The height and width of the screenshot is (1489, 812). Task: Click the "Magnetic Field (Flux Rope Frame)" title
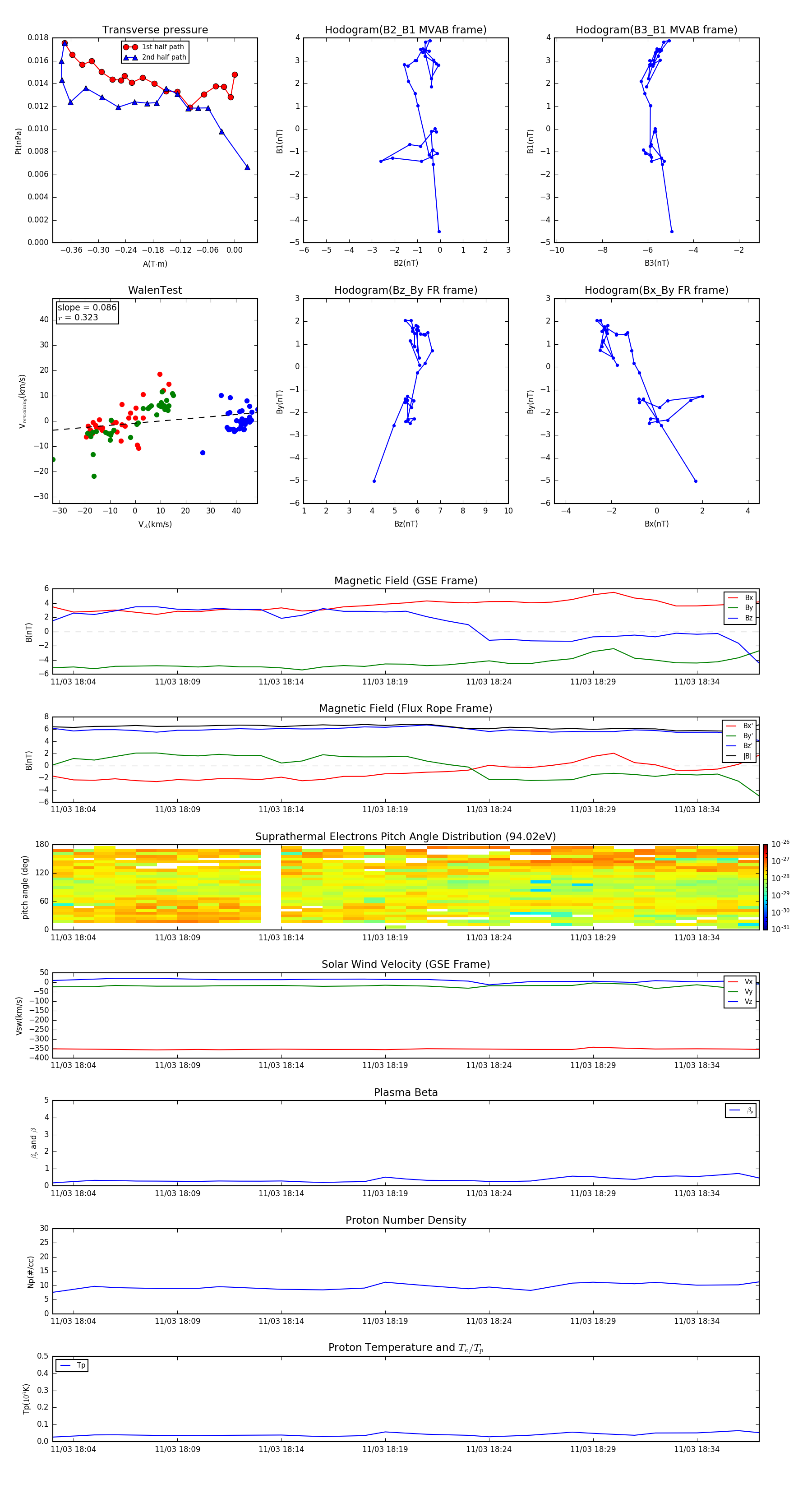(x=406, y=709)
